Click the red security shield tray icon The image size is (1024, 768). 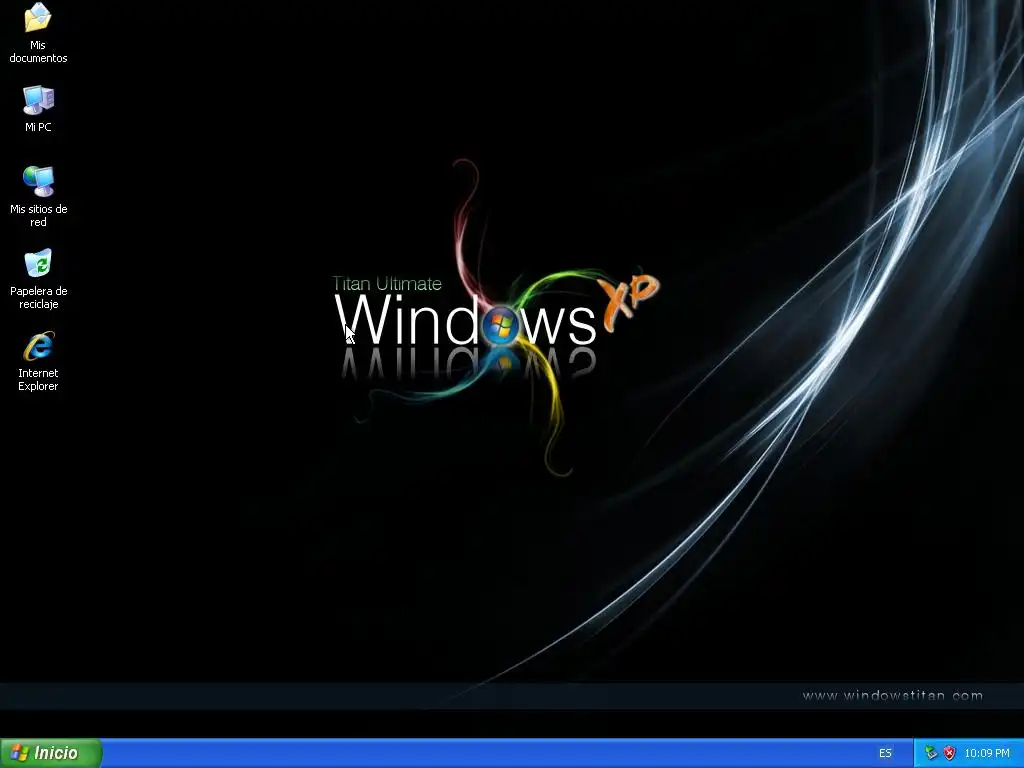pos(950,753)
